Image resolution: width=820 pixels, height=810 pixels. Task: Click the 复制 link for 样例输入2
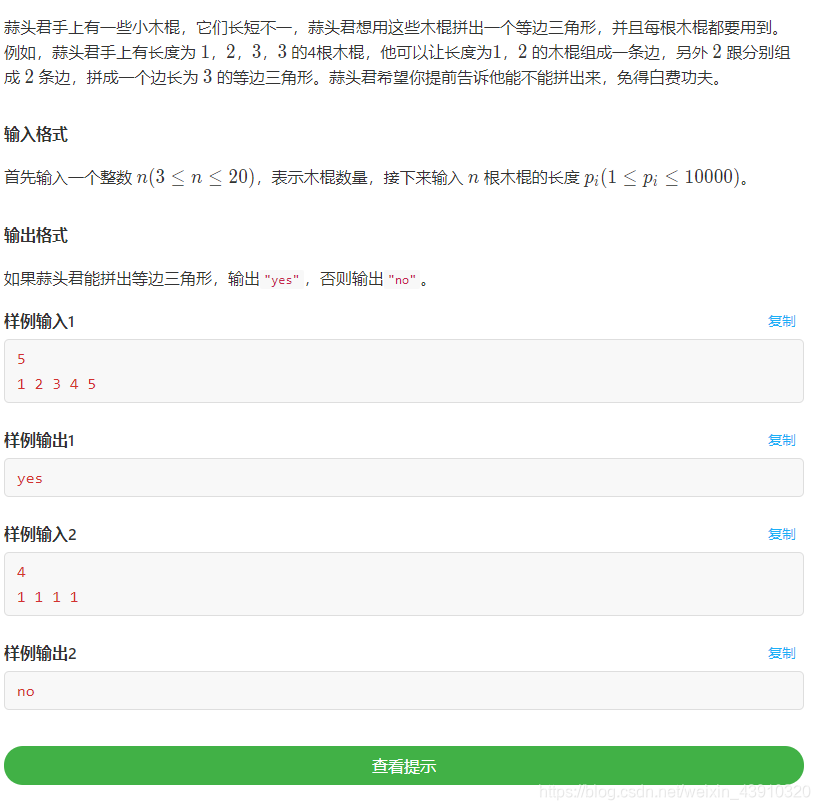pos(781,534)
